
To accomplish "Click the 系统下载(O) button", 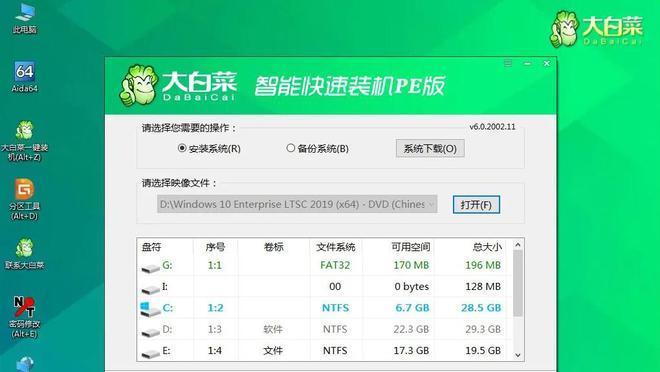I will pos(430,149).
